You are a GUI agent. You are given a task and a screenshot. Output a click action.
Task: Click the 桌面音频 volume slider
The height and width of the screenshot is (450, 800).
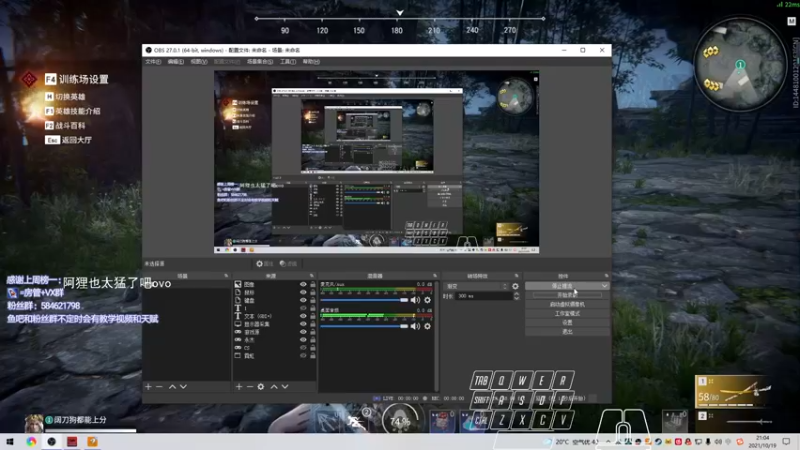point(364,326)
